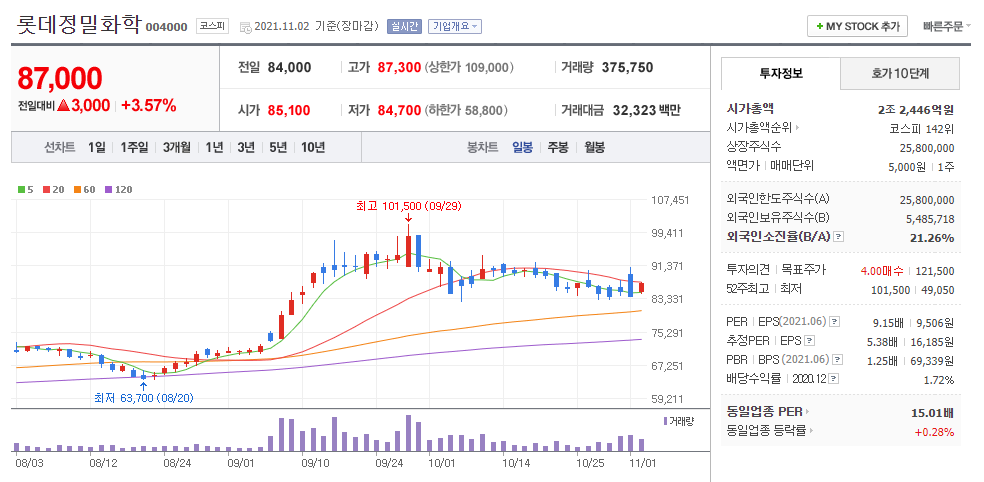Click the 09/24 date label on chart axis
This screenshot has height=482, width=984.
click(390, 463)
